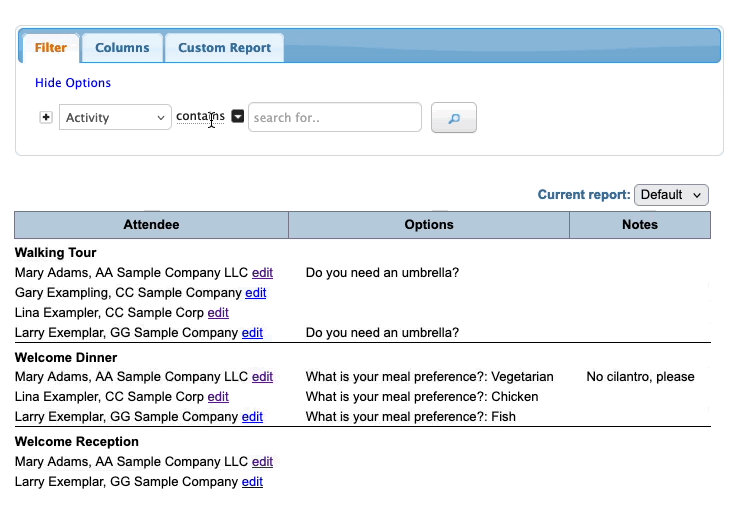Click the plus icon to add filter

45,118
